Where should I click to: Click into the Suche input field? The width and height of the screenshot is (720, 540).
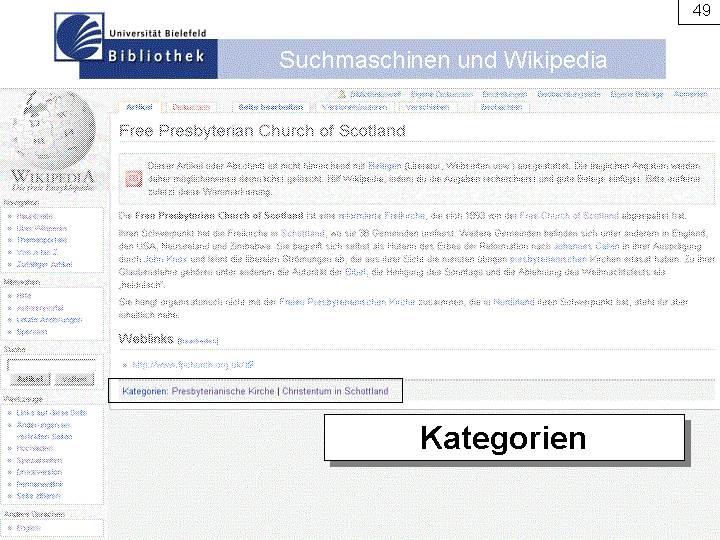tap(51, 365)
